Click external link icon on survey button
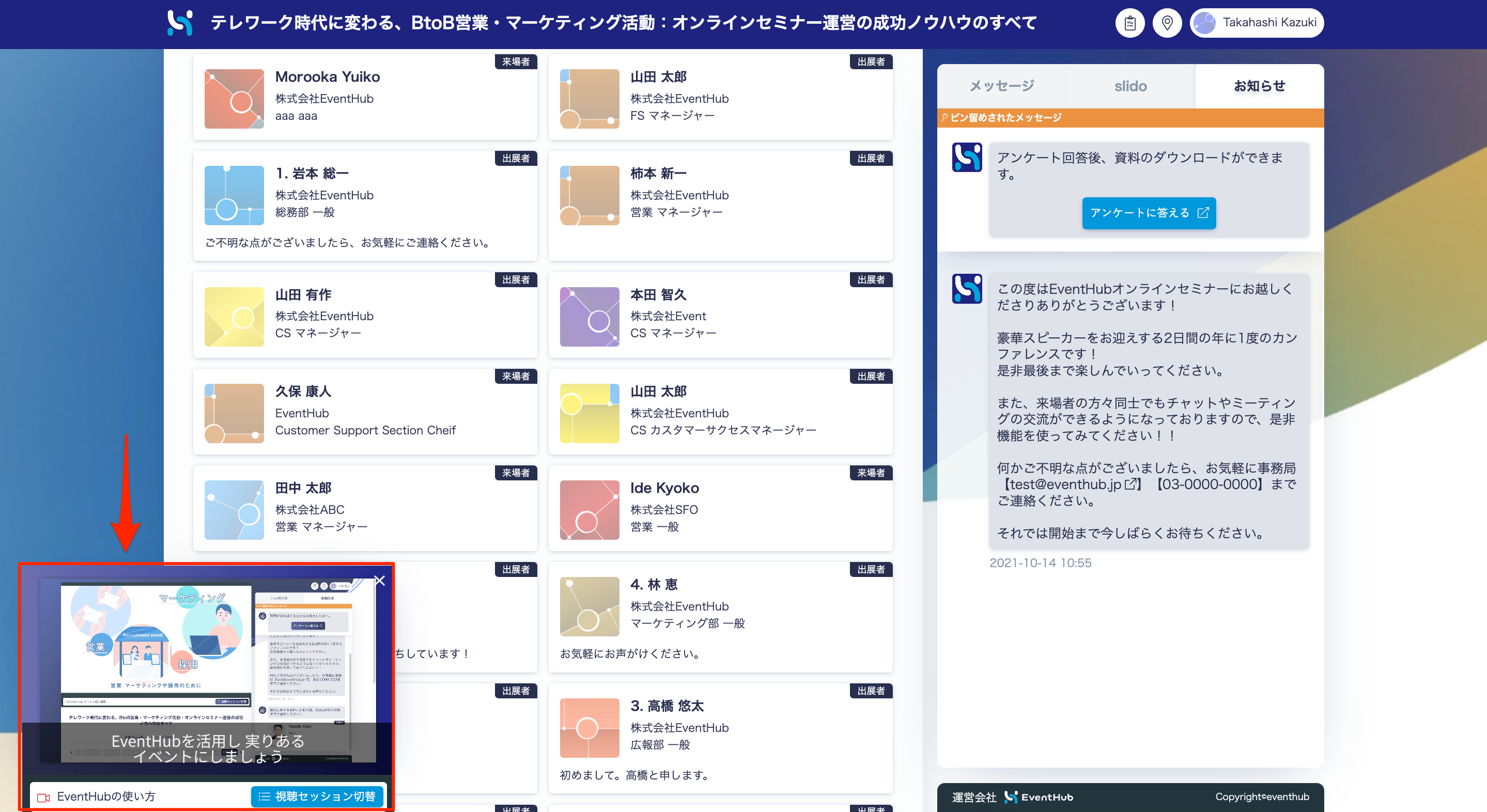Screen dimensions: 1487x812 (x=1203, y=213)
